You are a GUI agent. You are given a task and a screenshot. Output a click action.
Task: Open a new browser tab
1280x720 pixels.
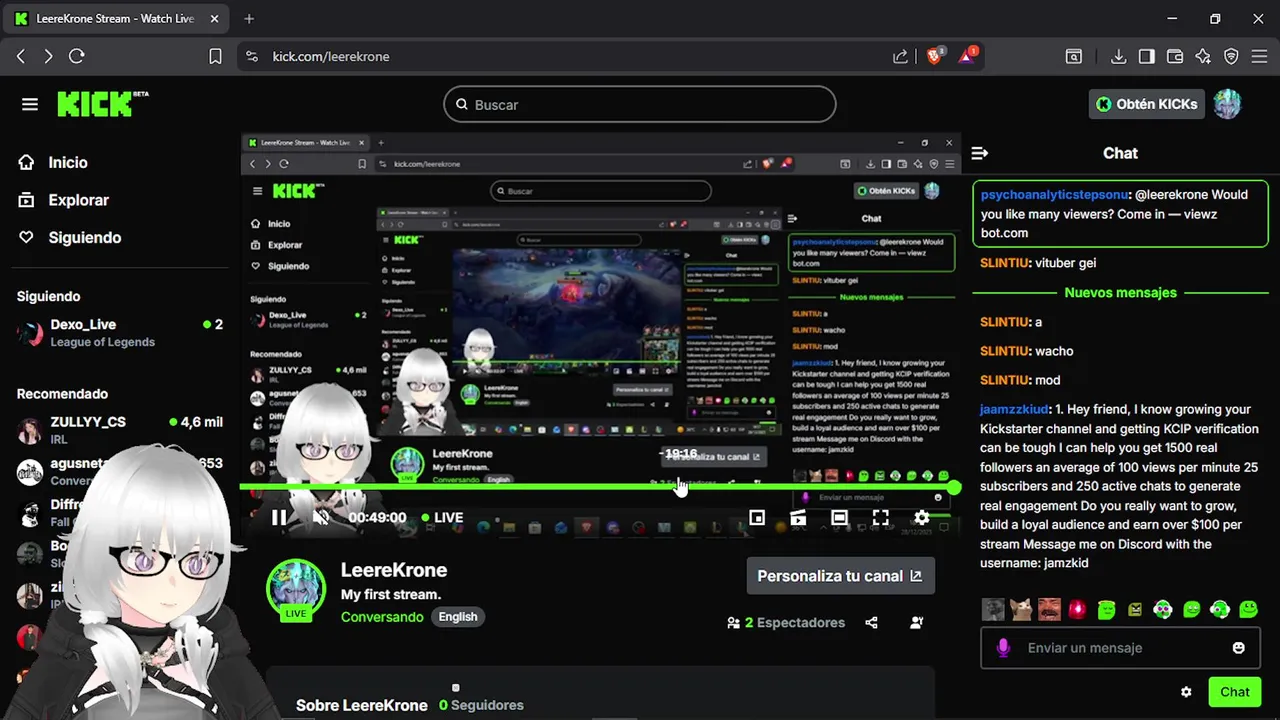[249, 18]
